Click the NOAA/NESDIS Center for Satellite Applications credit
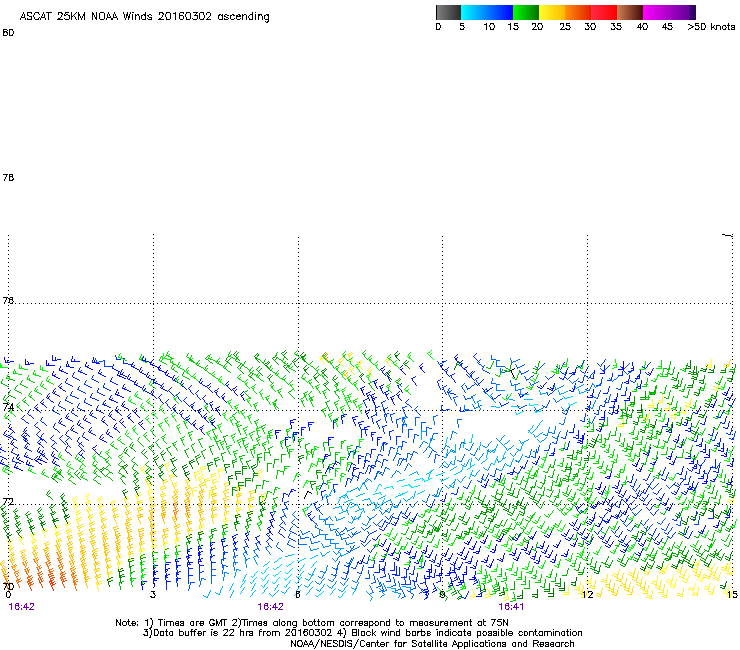The width and height of the screenshot is (740, 650). click(432, 644)
